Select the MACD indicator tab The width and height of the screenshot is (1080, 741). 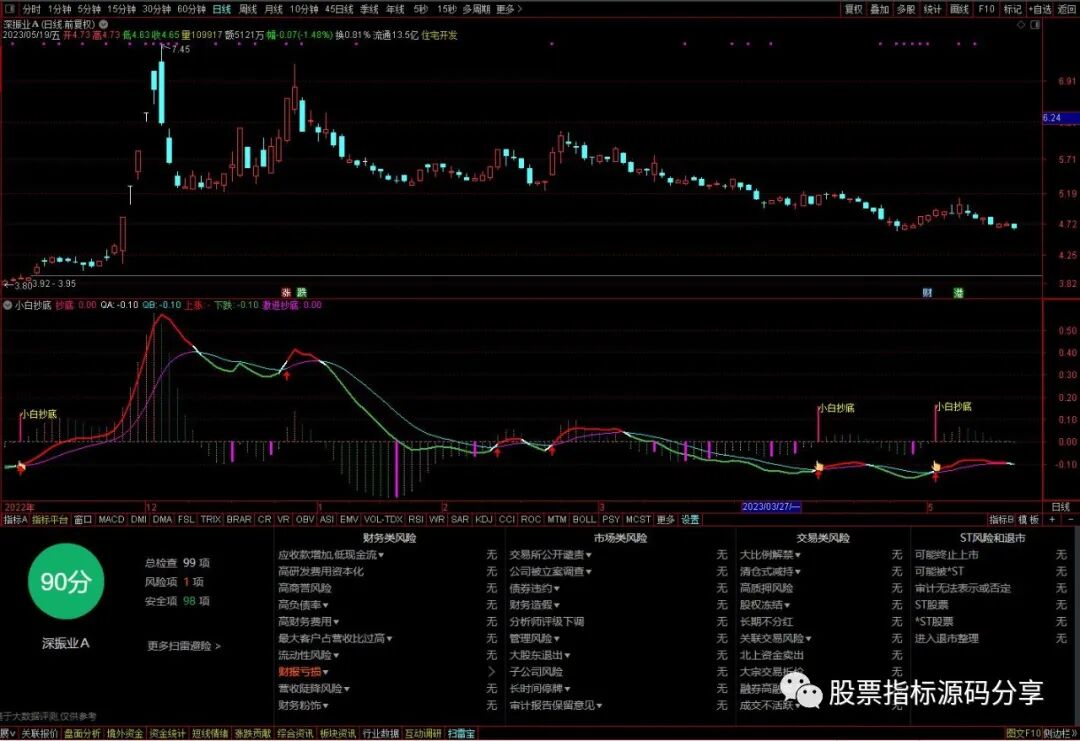pos(111,519)
